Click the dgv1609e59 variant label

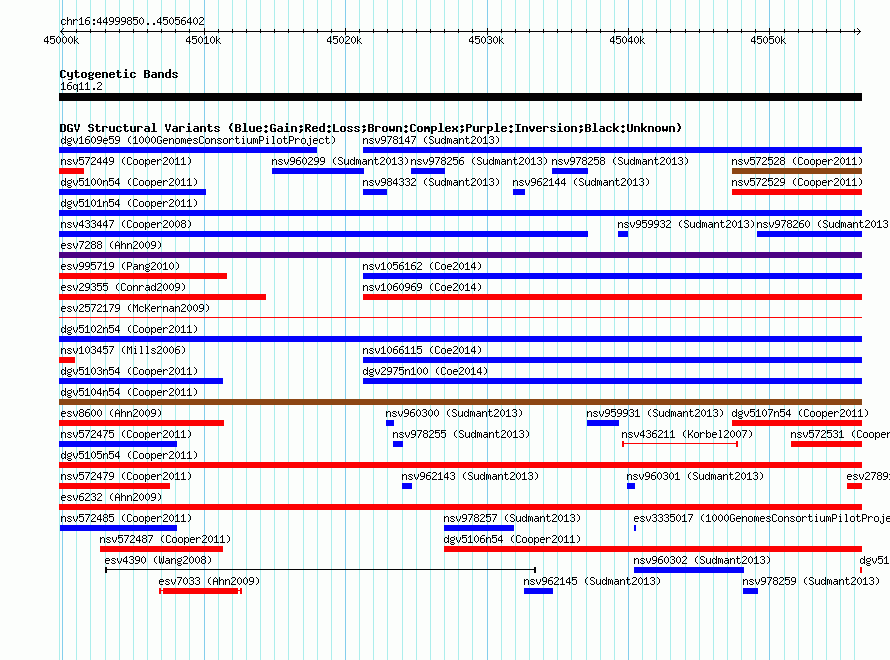click(198, 140)
